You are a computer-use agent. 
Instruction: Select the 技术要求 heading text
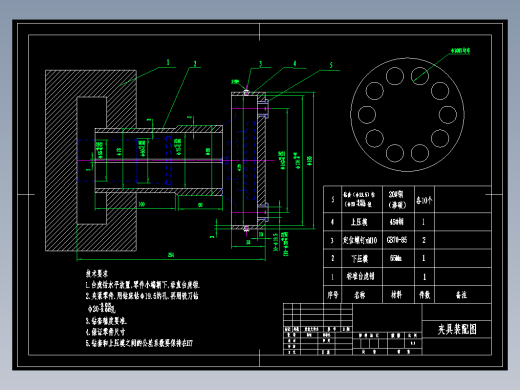97,274
